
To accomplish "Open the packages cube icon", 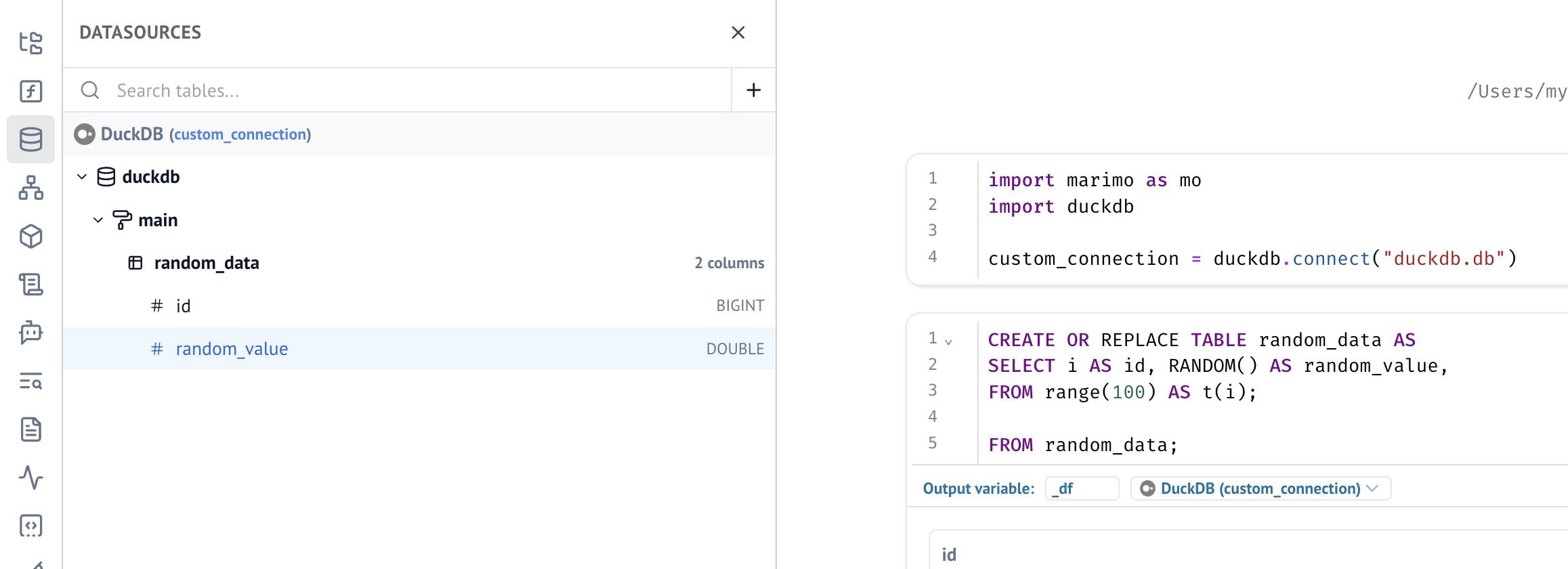I will click(x=30, y=236).
